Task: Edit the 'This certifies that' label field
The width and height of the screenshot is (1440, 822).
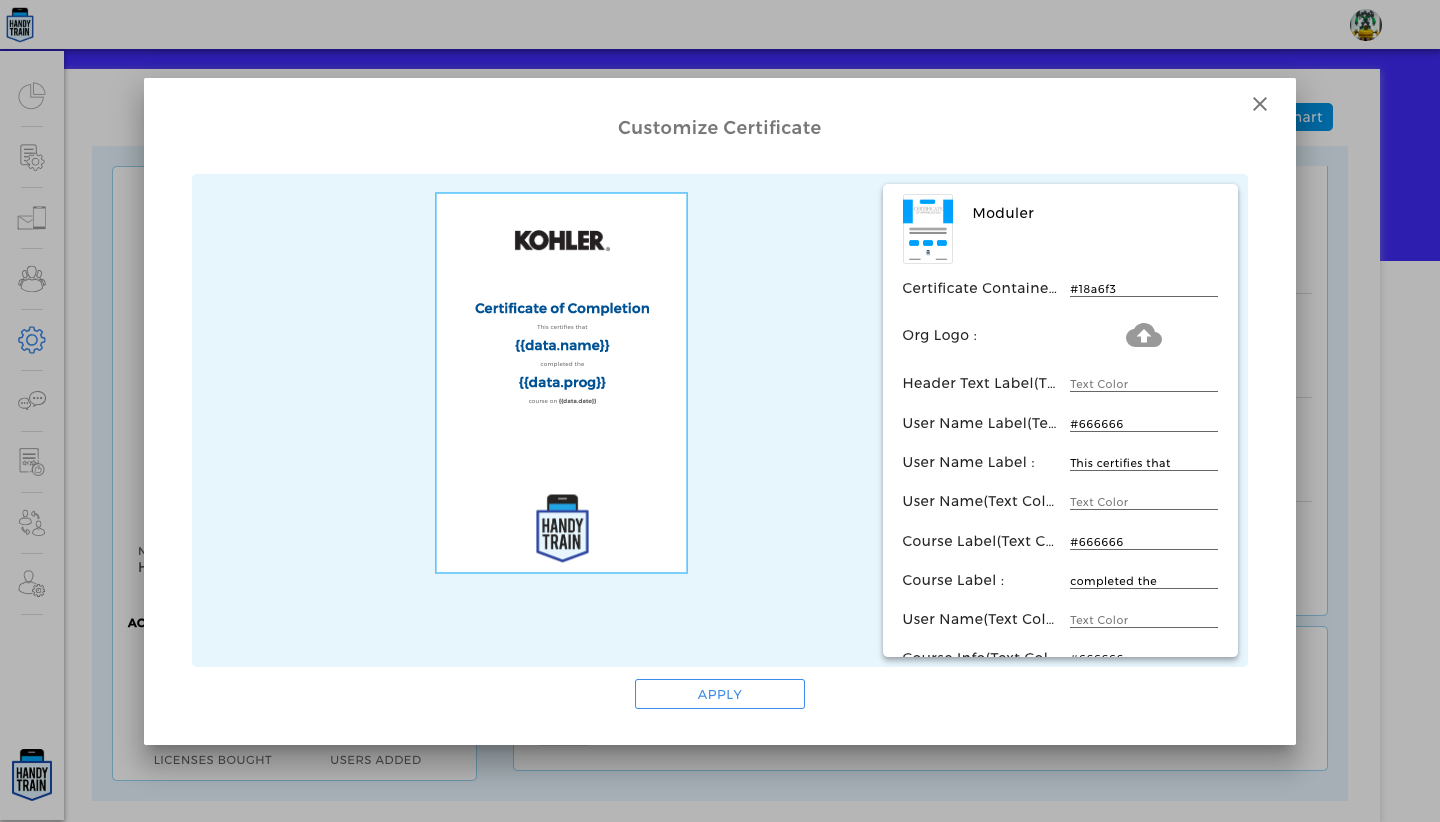Action: pos(1143,462)
